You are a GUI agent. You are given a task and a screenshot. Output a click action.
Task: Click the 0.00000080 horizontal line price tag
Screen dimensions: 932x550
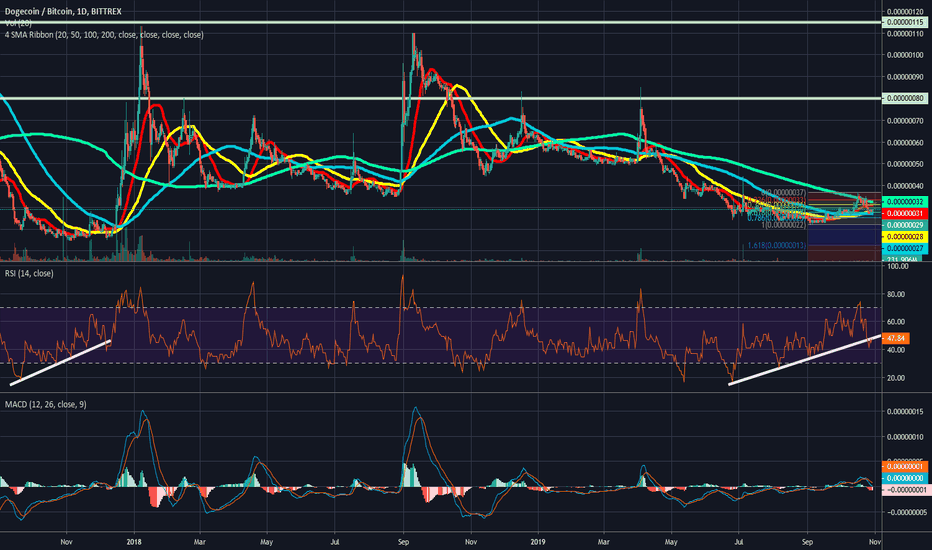click(x=903, y=98)
